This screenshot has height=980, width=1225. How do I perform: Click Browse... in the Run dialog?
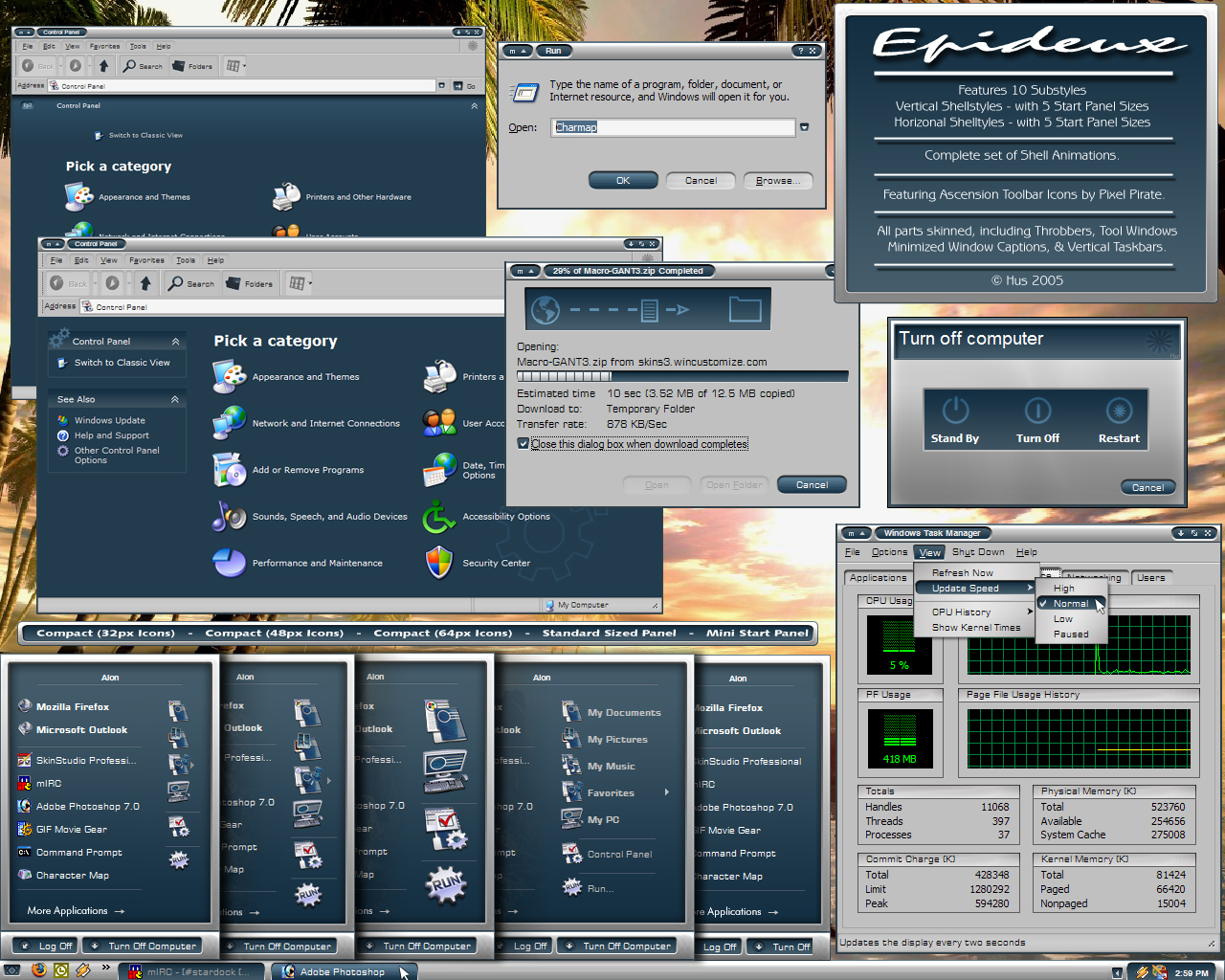pyautogui.click(x=778, y=180)
